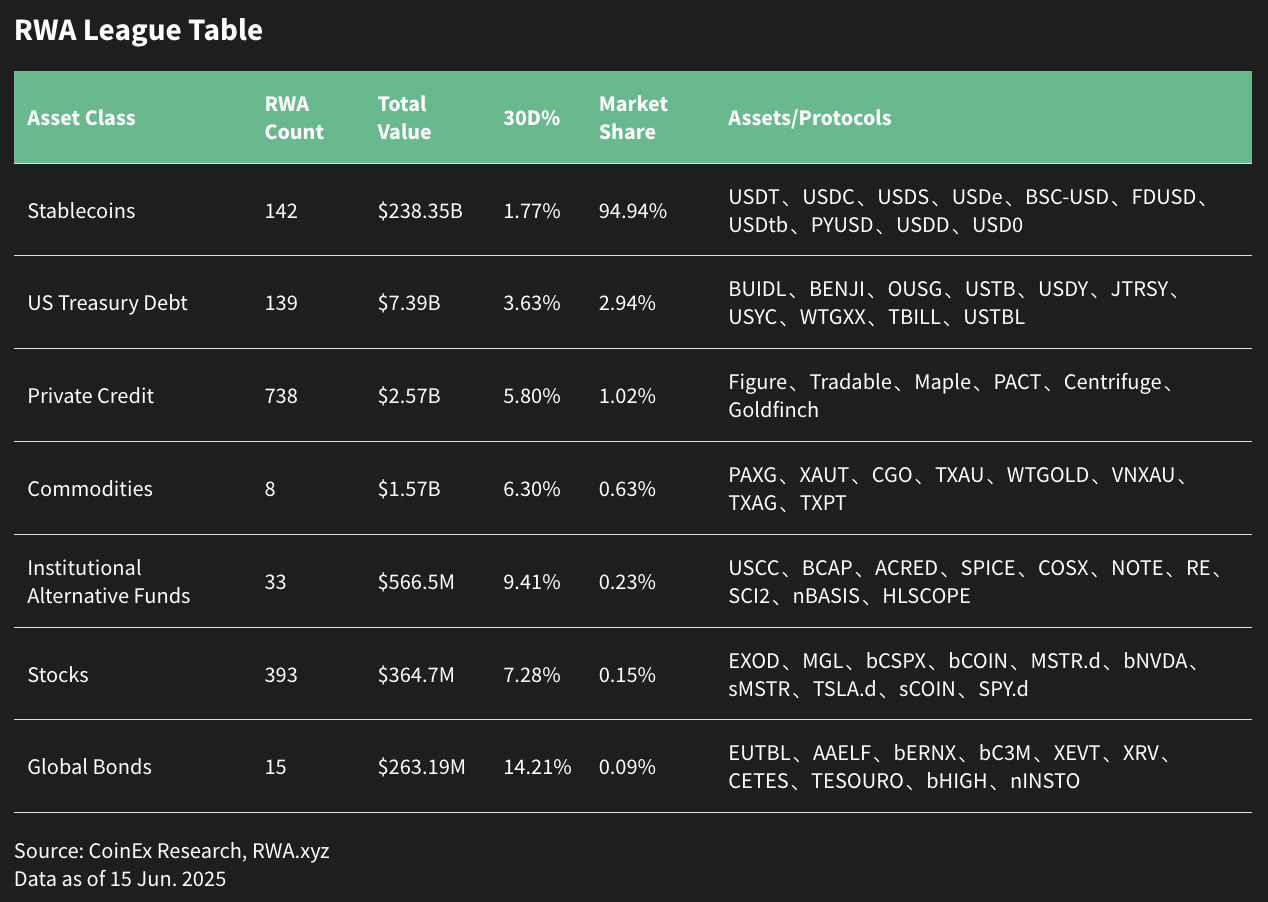Click the '0.15%' market share value
This screenshot has width=1268, height=902.
tap(627, 675)
